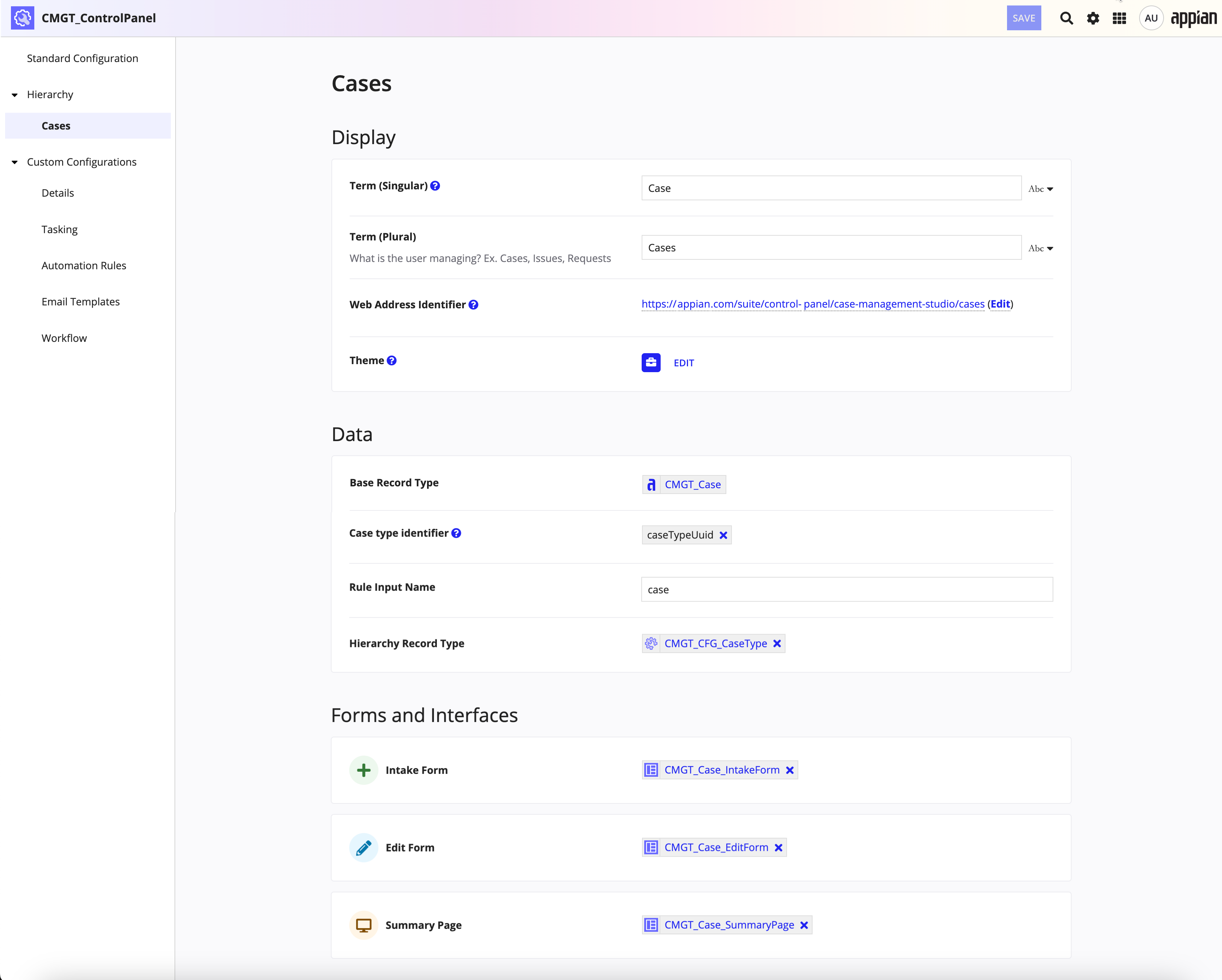Open the CMGT_Case_SummaryPage link

coord(729,926)
